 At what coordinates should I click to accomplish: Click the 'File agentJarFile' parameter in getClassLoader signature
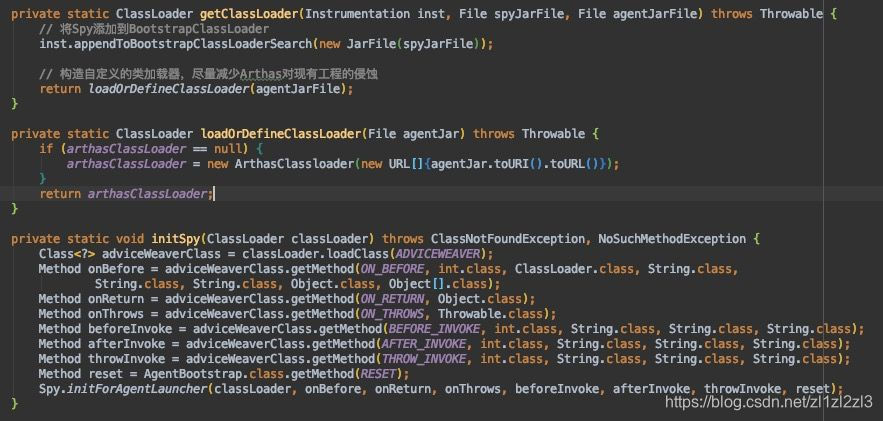pos(638,14)
